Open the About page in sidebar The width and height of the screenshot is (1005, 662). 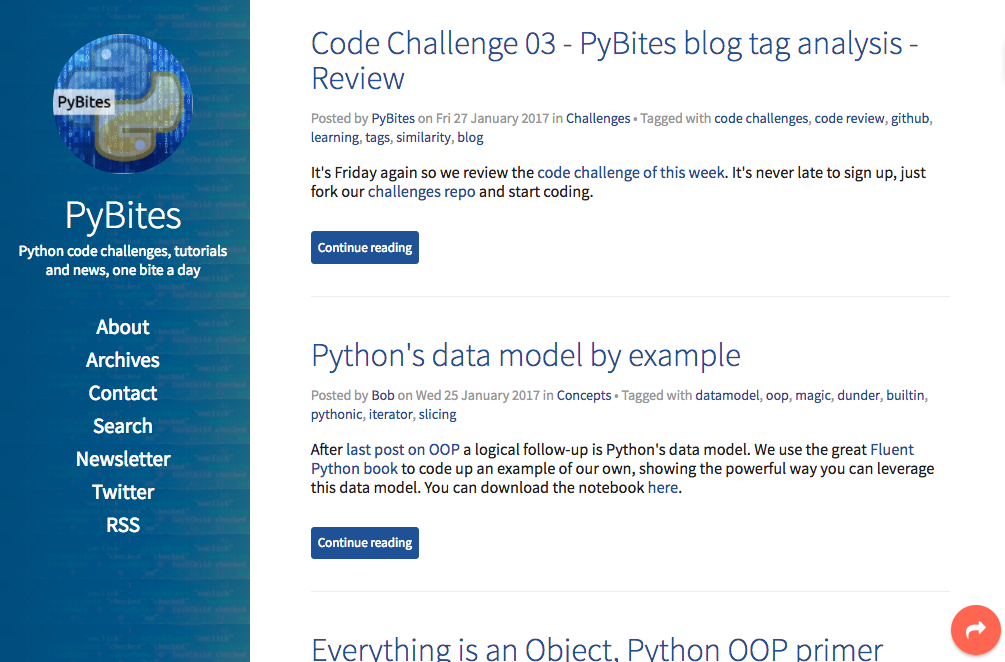point(123,327)
